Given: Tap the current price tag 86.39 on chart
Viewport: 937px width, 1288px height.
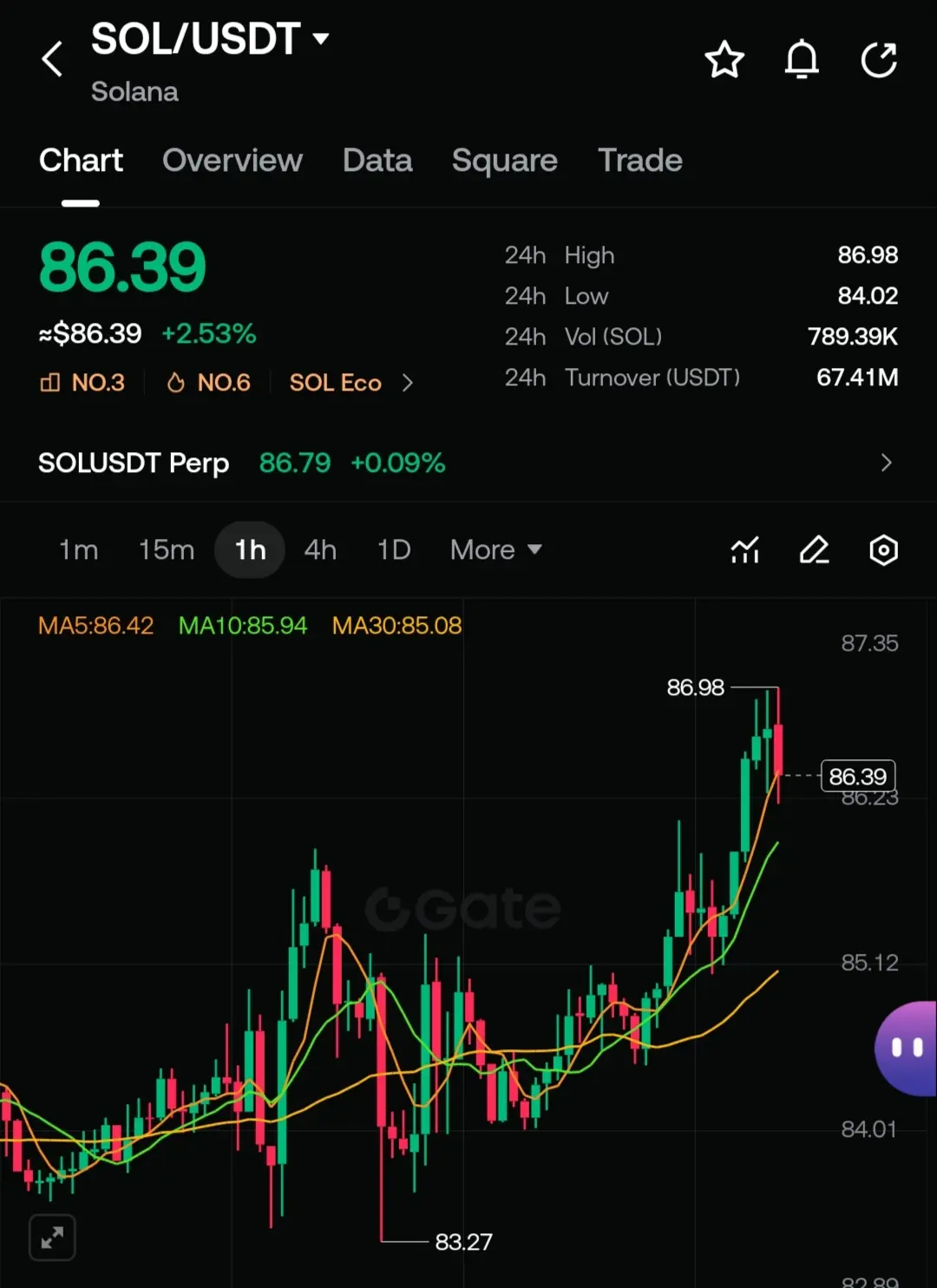Looking at the screenshot, I should (858, 776).
